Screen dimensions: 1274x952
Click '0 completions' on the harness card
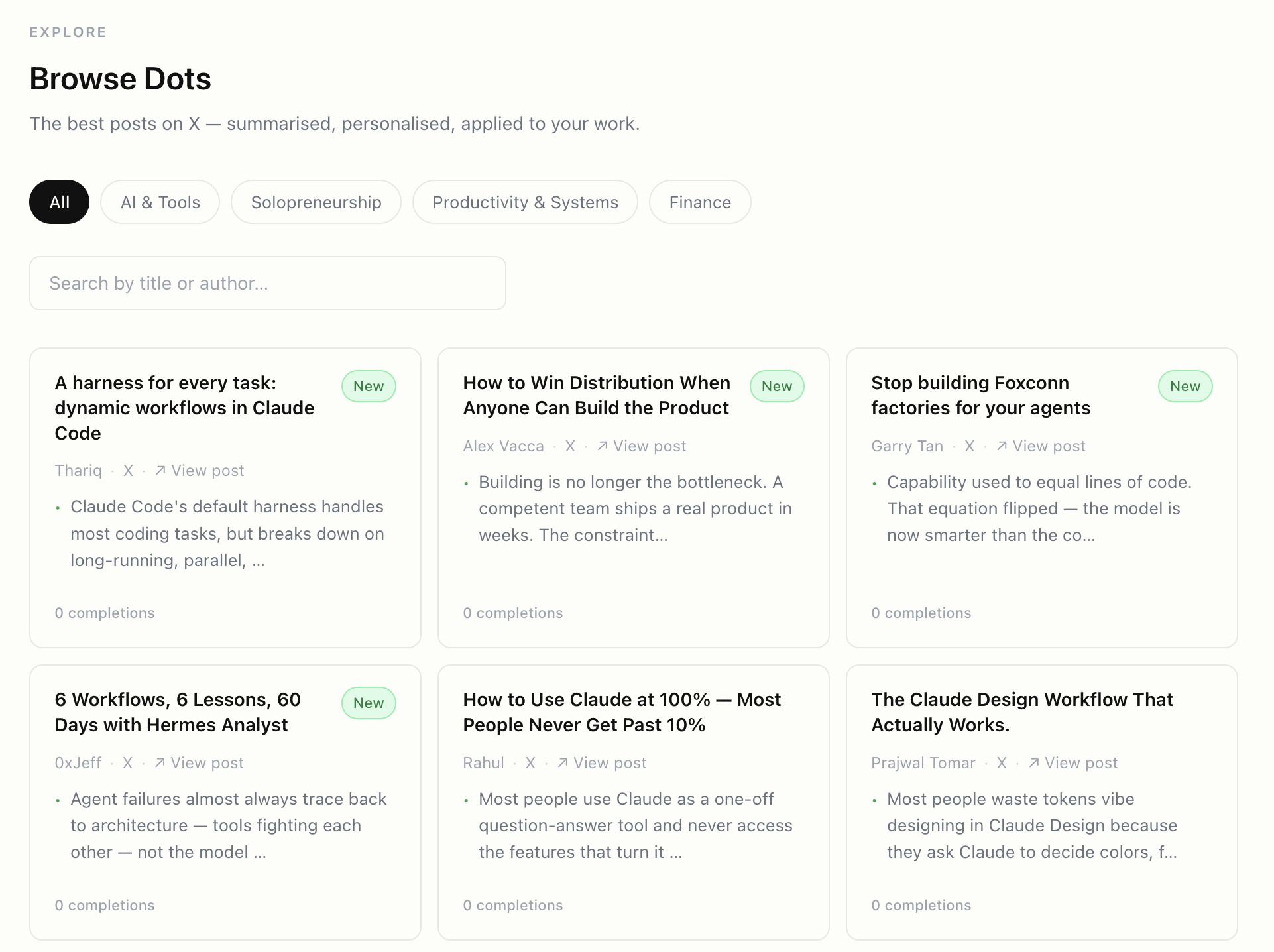click(x=105, y=613)
